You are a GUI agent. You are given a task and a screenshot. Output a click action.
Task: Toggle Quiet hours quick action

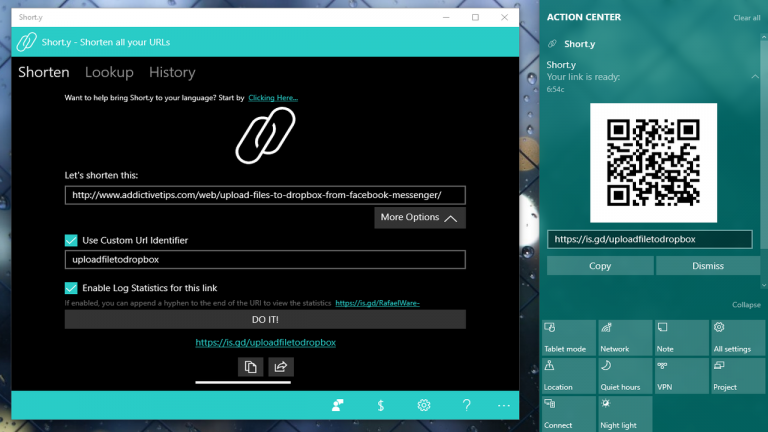coord(625,376)
